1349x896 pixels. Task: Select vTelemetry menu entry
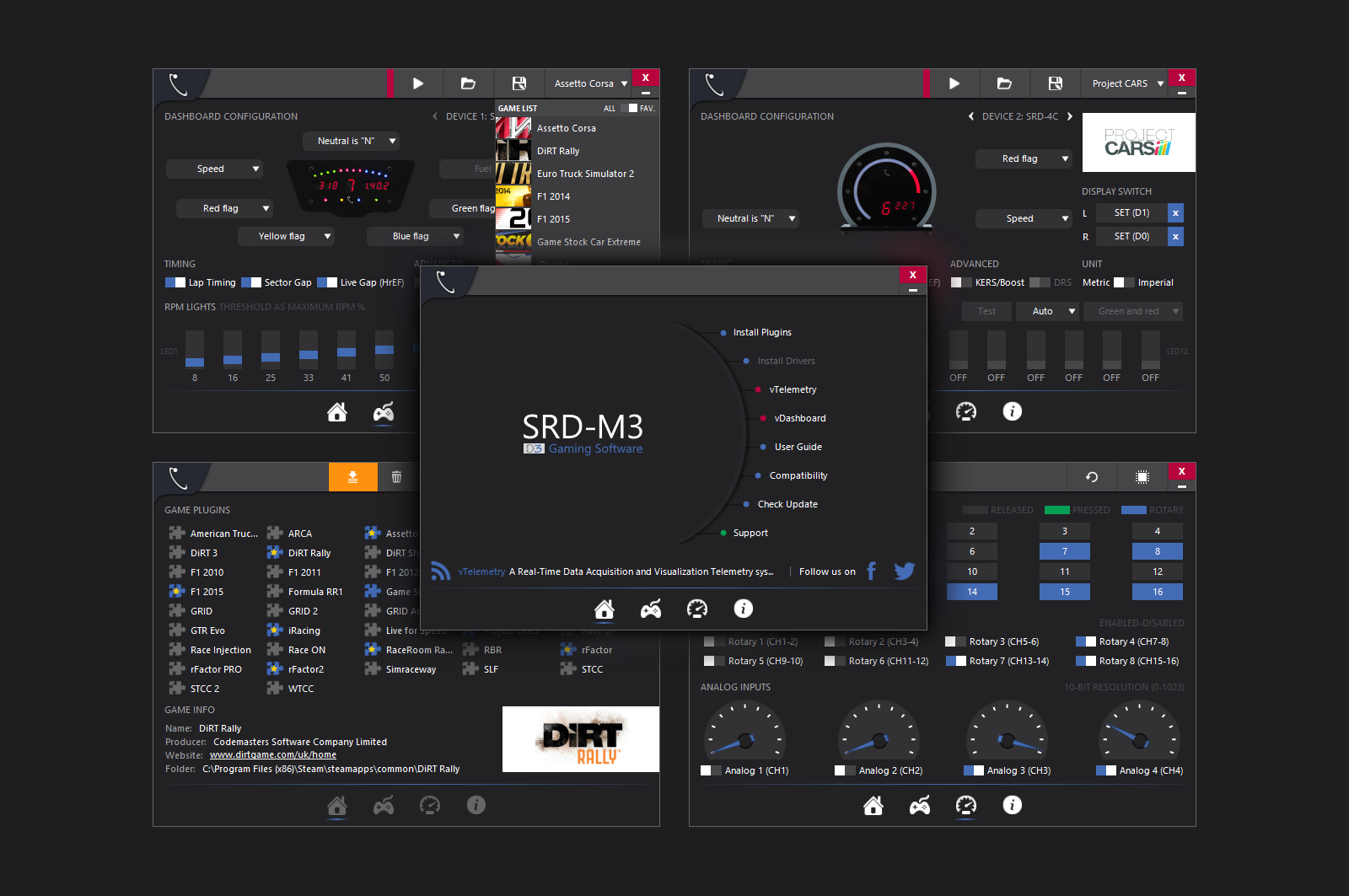[x=793, y=389]
